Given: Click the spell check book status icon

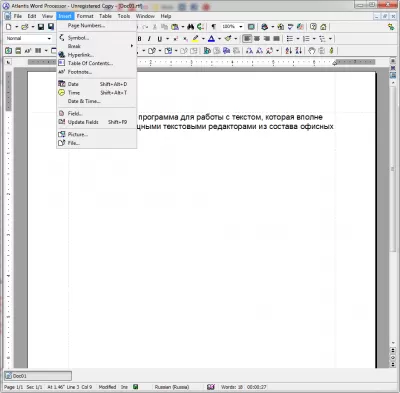Looking at the screenshot, I should point(210,387).
